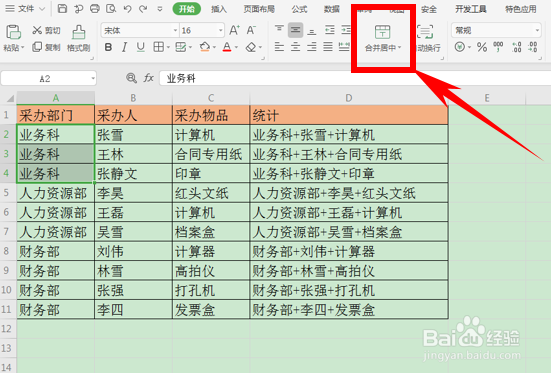This screenshot has width=551, height=375.
Task: Open the font size 16 dropdown
Action: [220, 31]
